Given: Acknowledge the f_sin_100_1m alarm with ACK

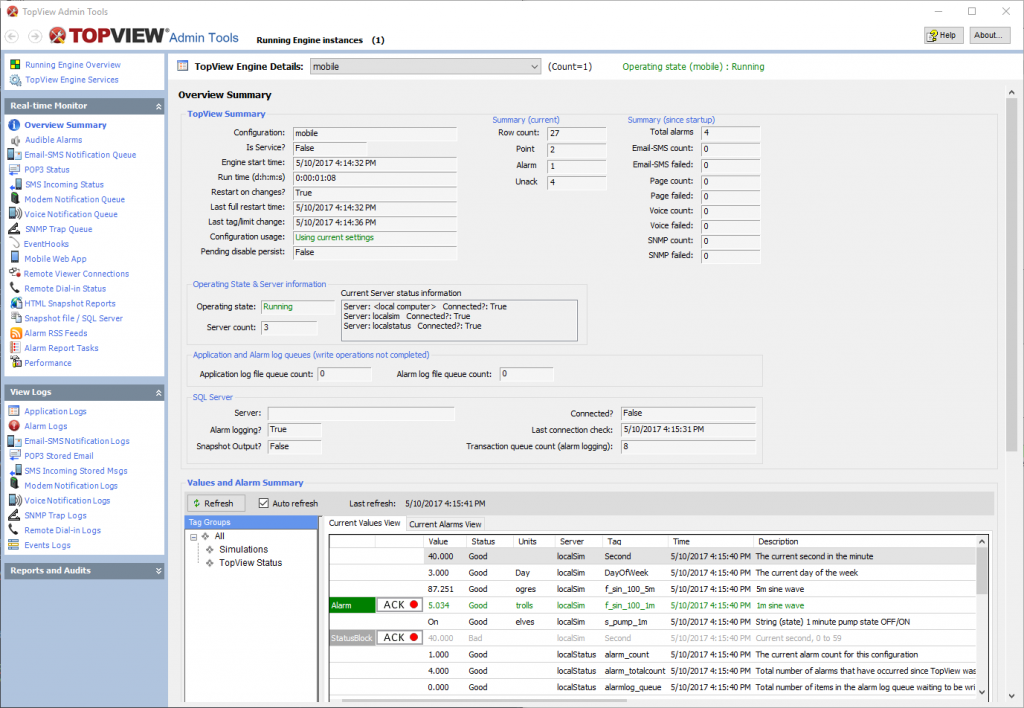Looking at the screenshot, I should point(399,605).
